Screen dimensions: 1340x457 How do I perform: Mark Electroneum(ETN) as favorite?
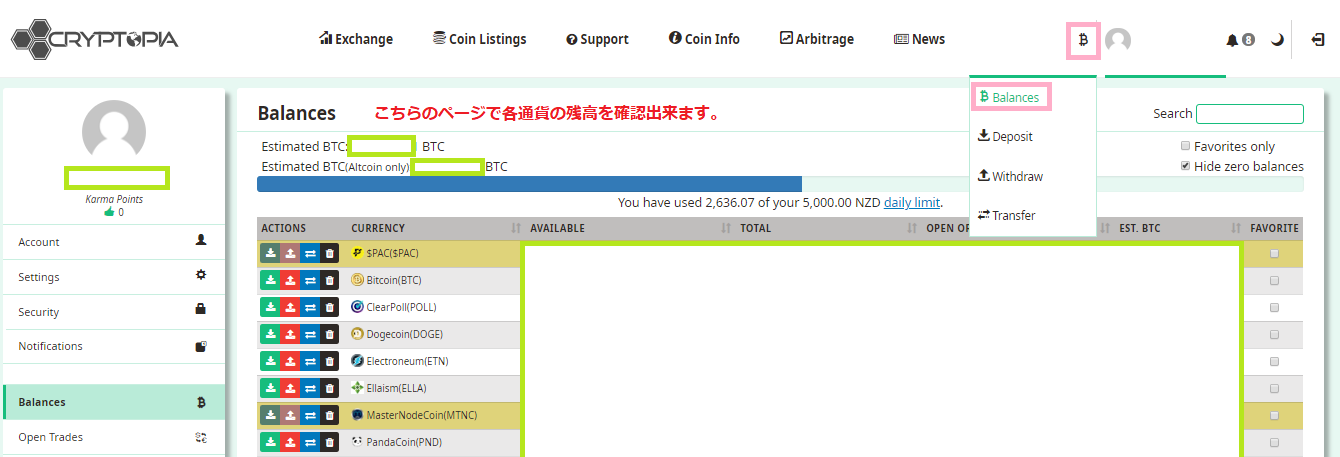click(1274, 361)
